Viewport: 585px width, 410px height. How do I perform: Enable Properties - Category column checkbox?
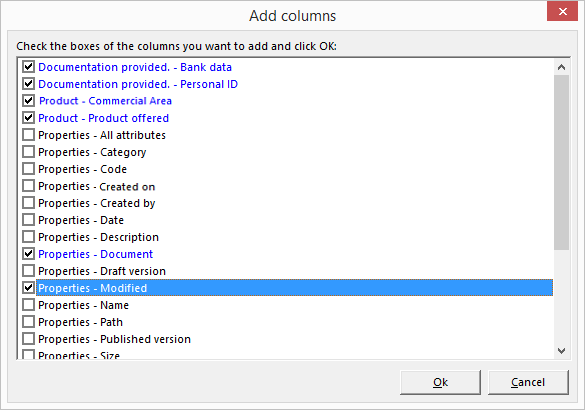[x=28, y=152]
